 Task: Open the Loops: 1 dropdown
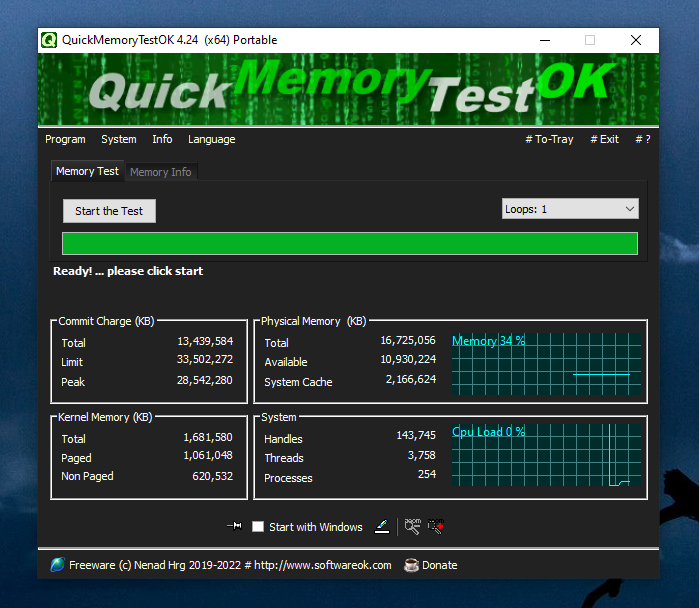point(570,209)
